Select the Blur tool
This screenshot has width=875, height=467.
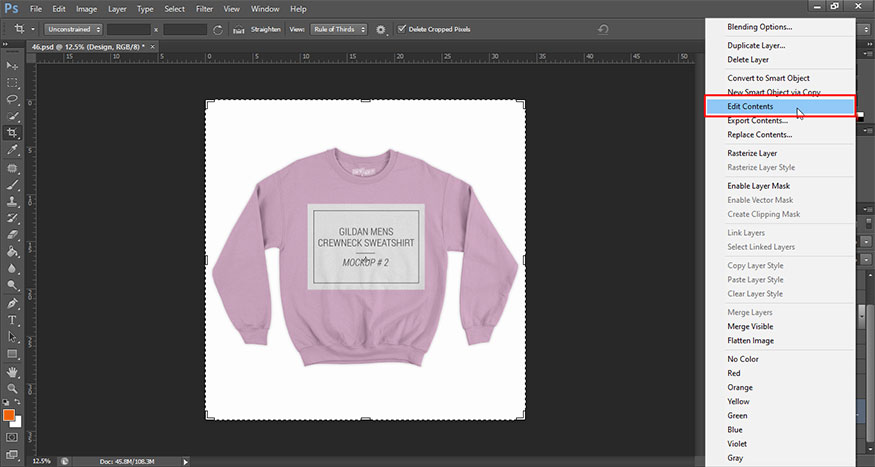[12, 268]
